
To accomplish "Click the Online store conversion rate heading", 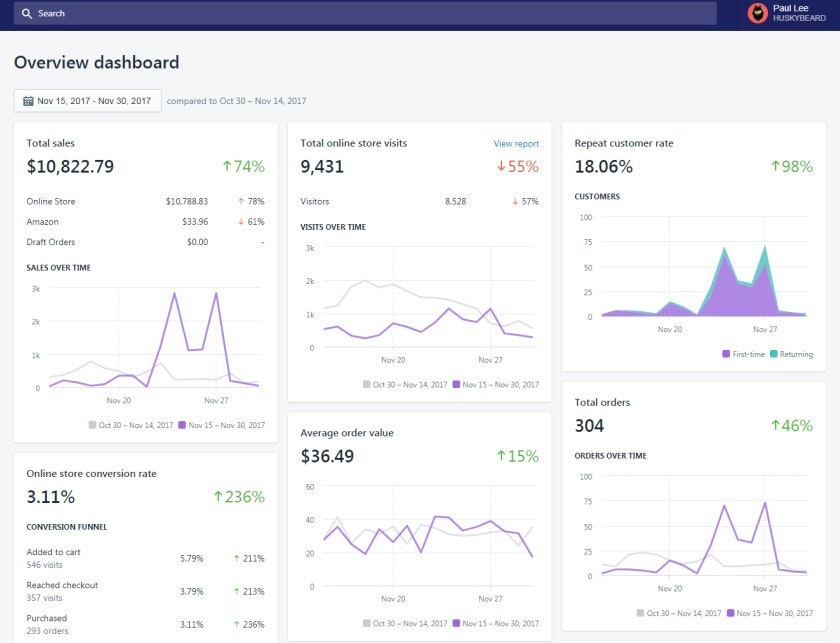I will click(91, 473).
